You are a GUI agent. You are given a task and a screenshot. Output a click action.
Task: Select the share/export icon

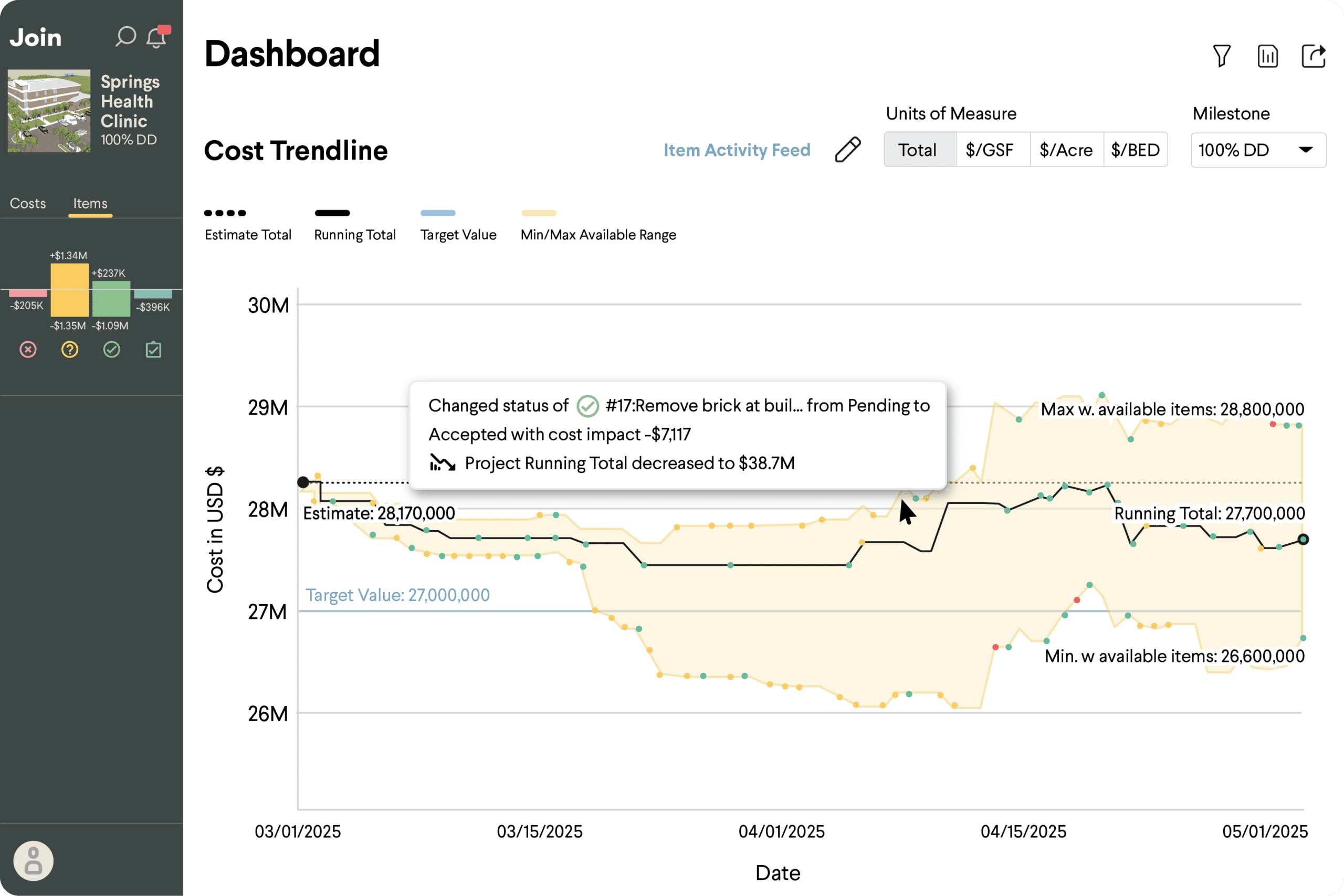click(x=1314, y=56)
